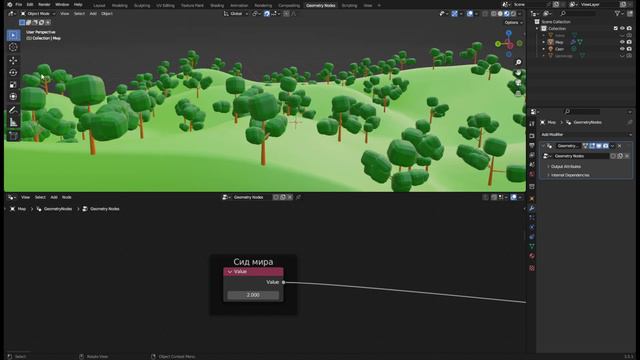Open the Modifier properties wrench tab
Screen dimensions: 640x360
pos(532,208)
